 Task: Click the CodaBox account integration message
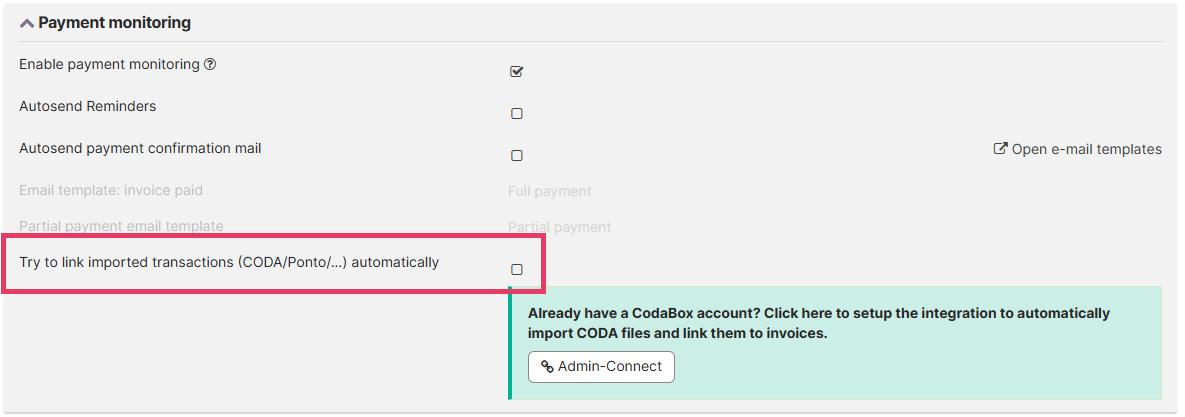[x=818, y=322]
